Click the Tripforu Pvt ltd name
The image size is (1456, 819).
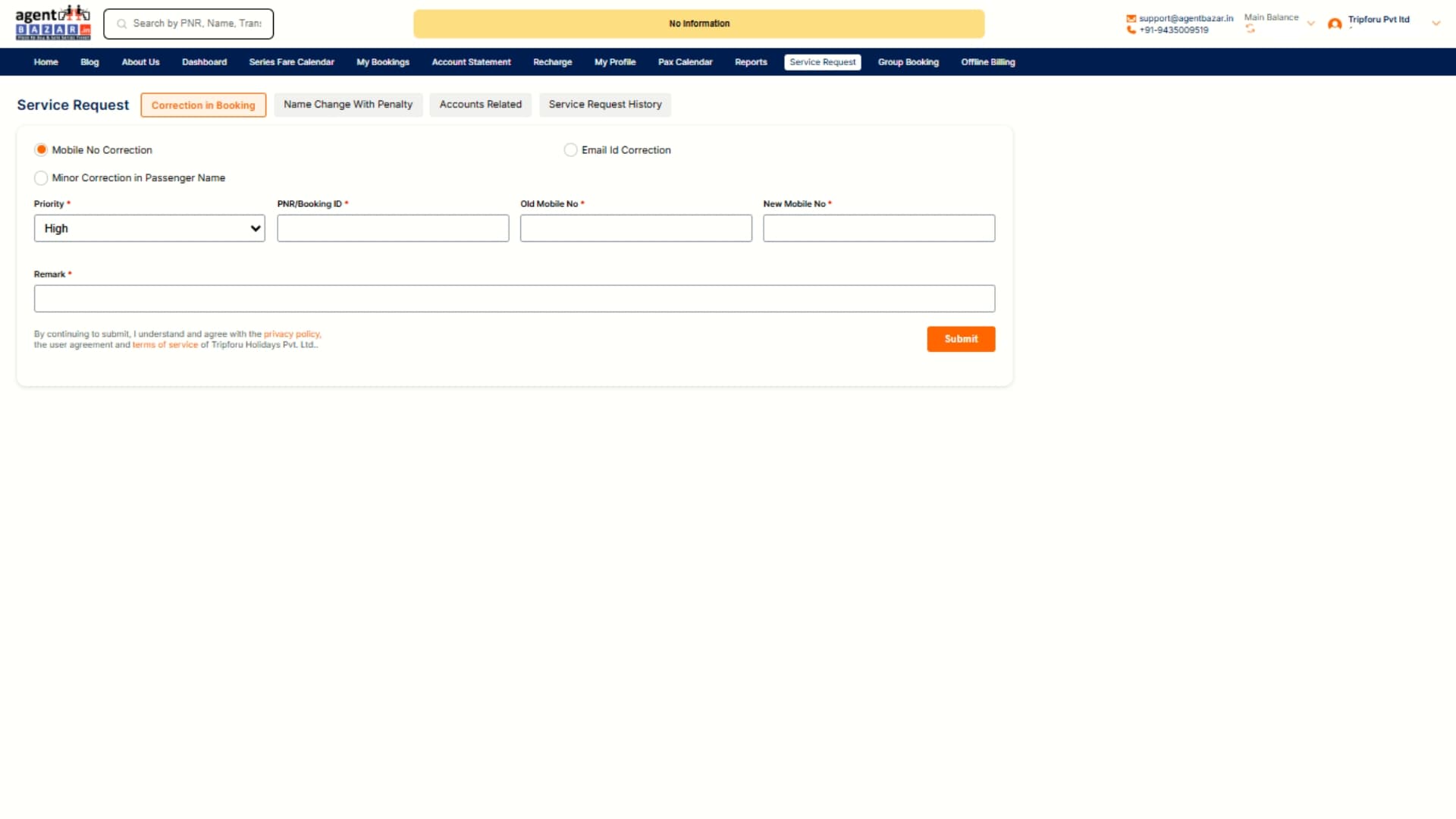(x=1379, y=20)
